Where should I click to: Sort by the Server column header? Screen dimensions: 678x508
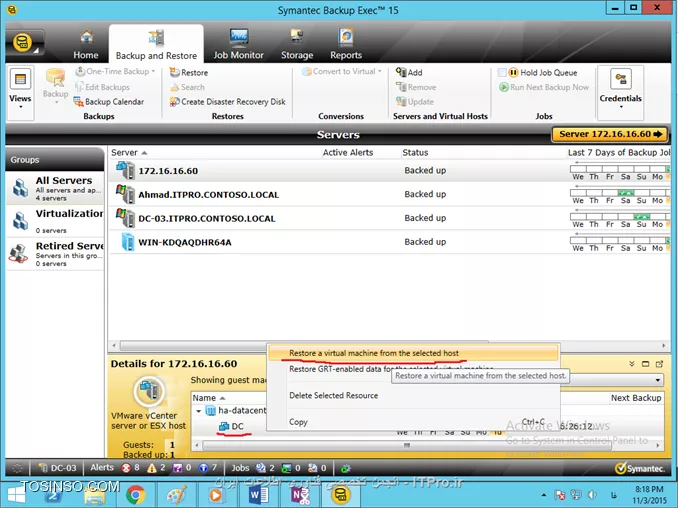click(129, 153)
